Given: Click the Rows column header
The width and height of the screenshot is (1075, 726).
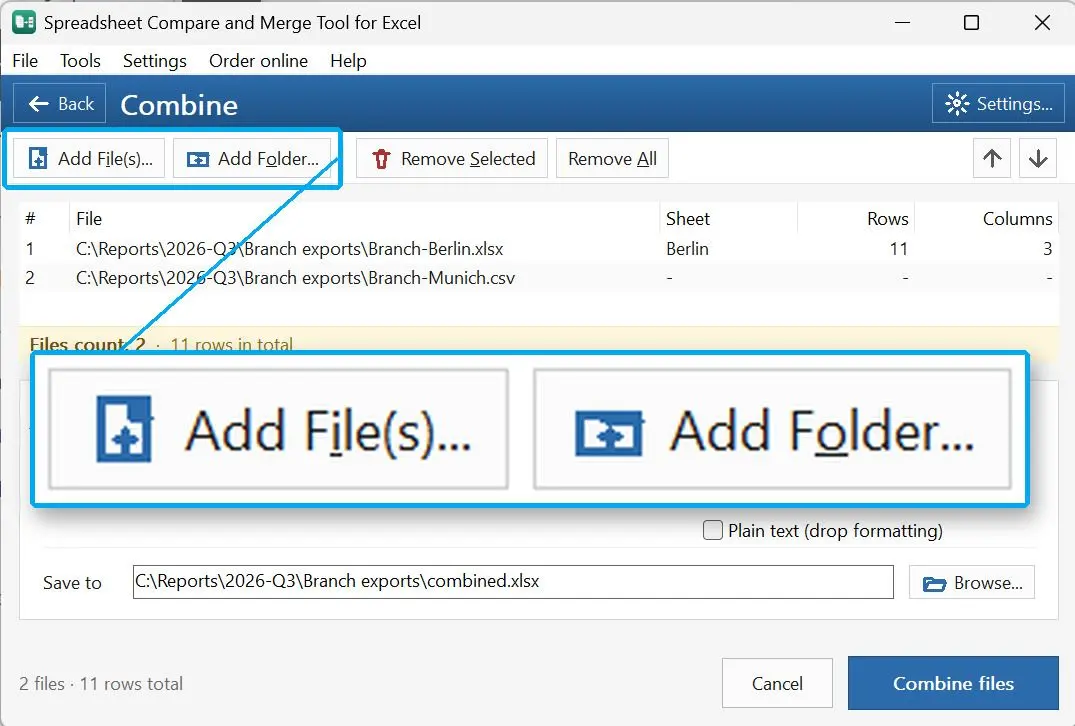Looking at the screenshot, I should coord(856,219).
